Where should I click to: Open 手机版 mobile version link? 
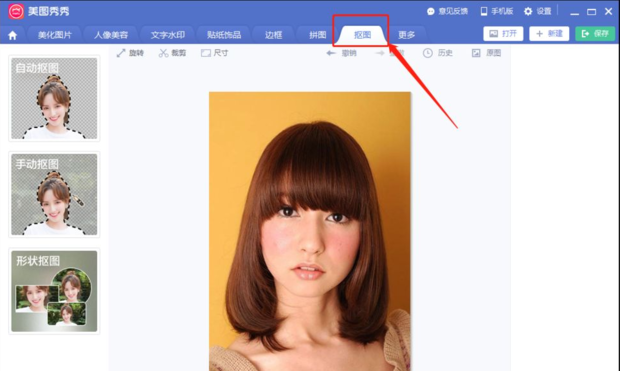pyautogui.click(x=497, y=11)
